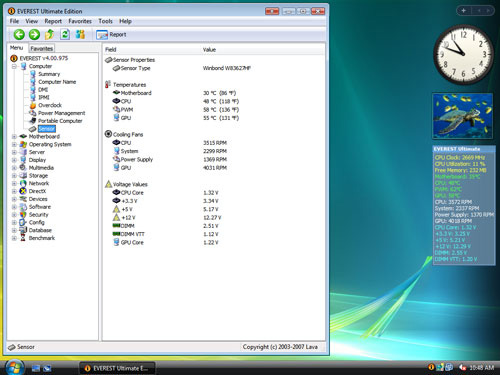The height and width of the screenshot is (375, 500).
Task: Click the GPU Core voltage row
Action: coord(213,243)
